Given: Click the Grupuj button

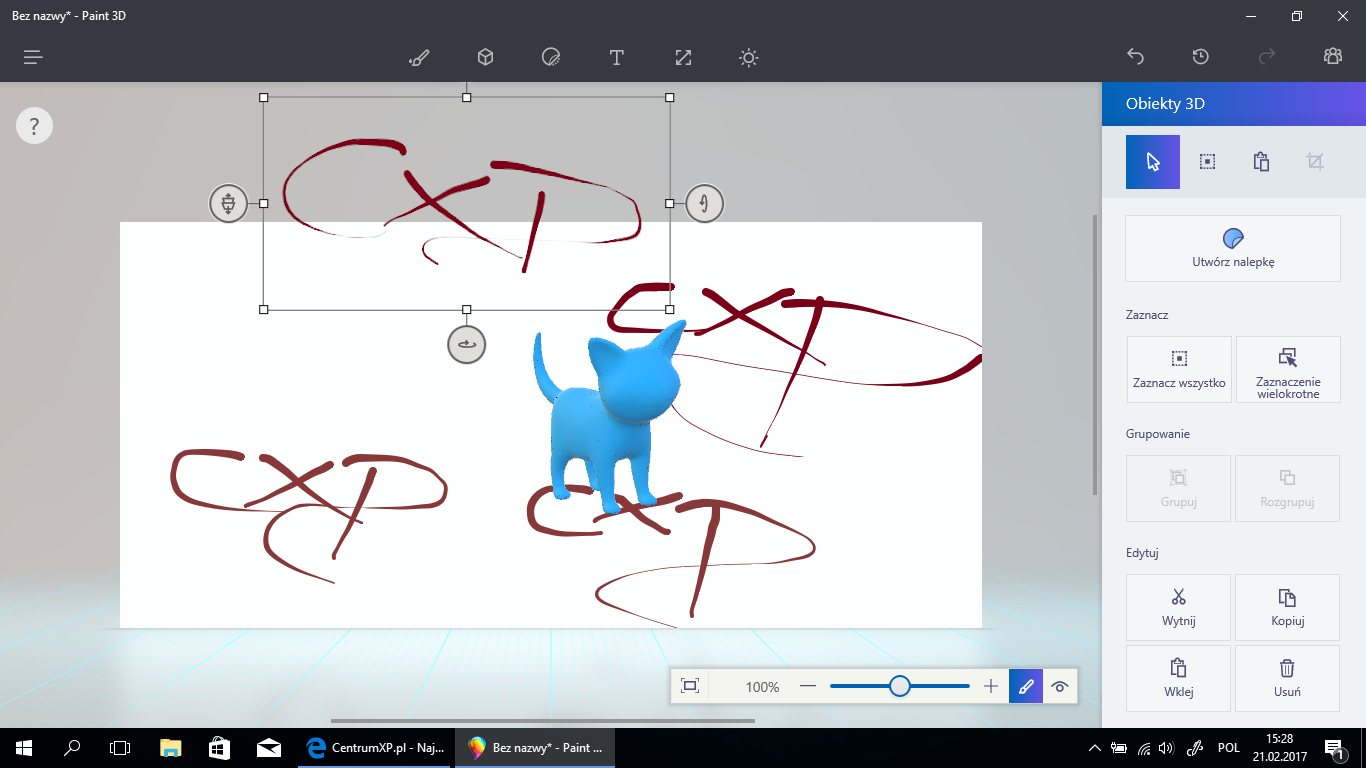Looking at the screenshot, I should click(1179, 488).
